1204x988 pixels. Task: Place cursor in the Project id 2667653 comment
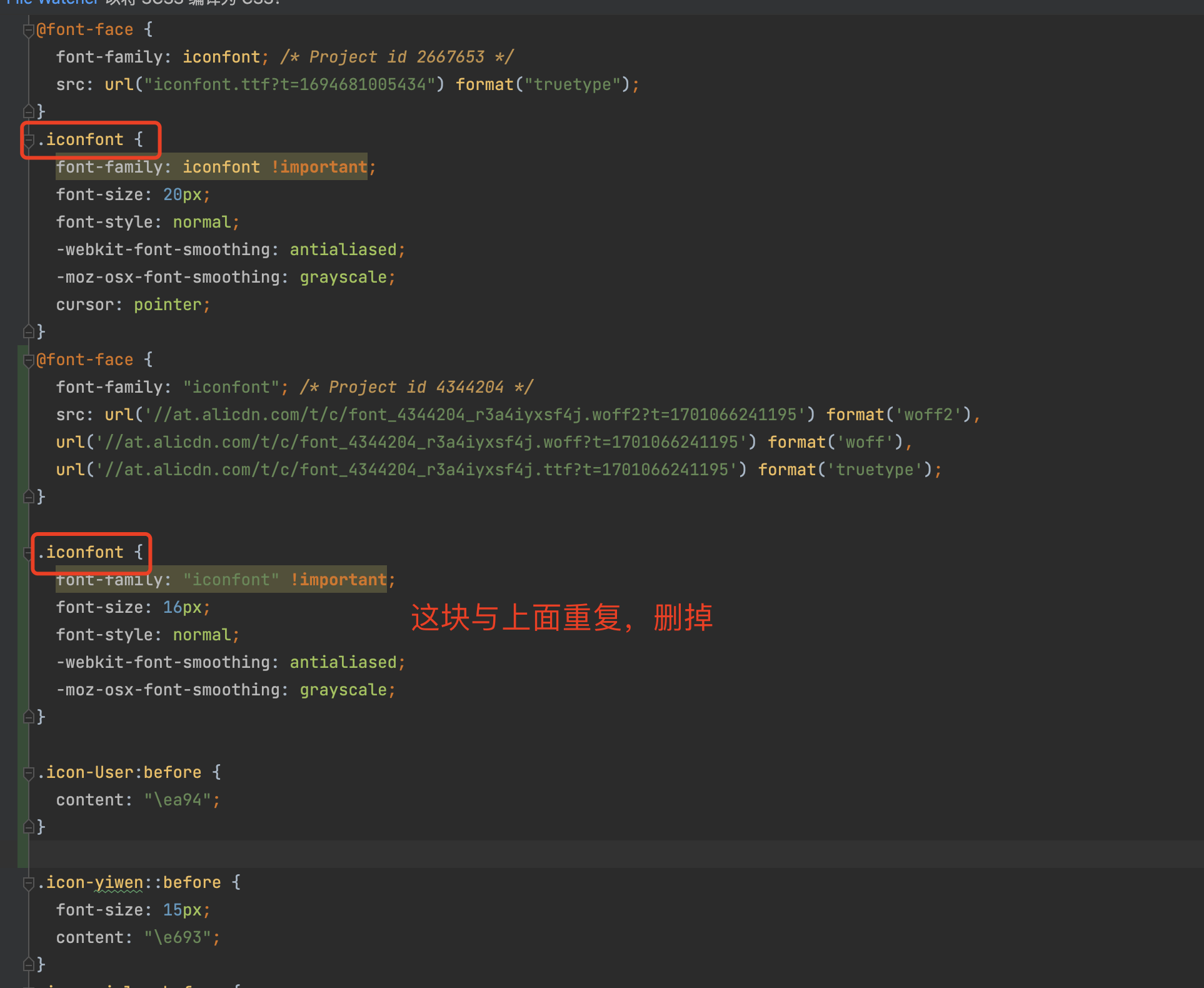pos(397,57)
